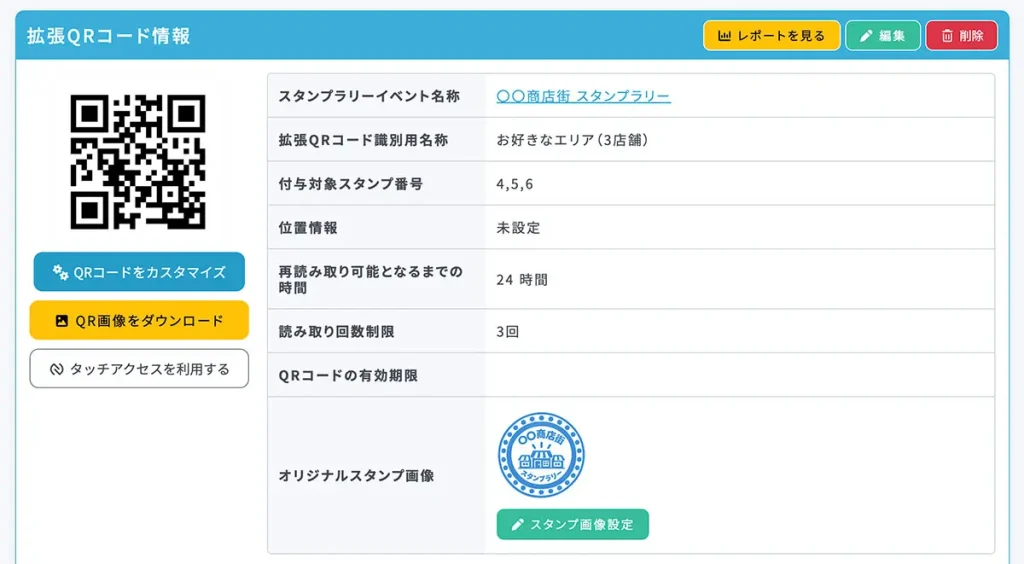This screenshot has height=564, width=1024.
Task: Click the pencil icon in 編集 button
Action: [866, 36]
